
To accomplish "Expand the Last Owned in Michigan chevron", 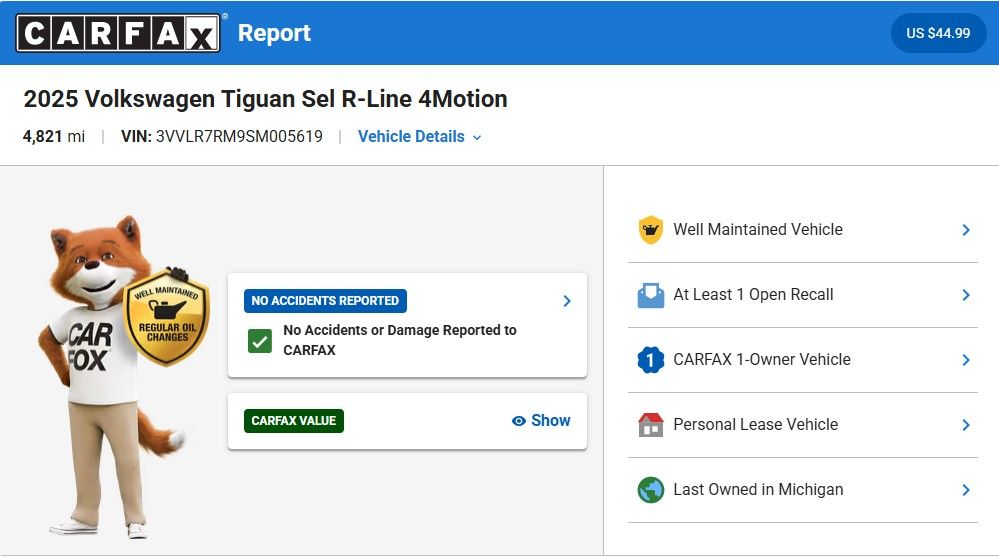I will click(x=966, y=490).
